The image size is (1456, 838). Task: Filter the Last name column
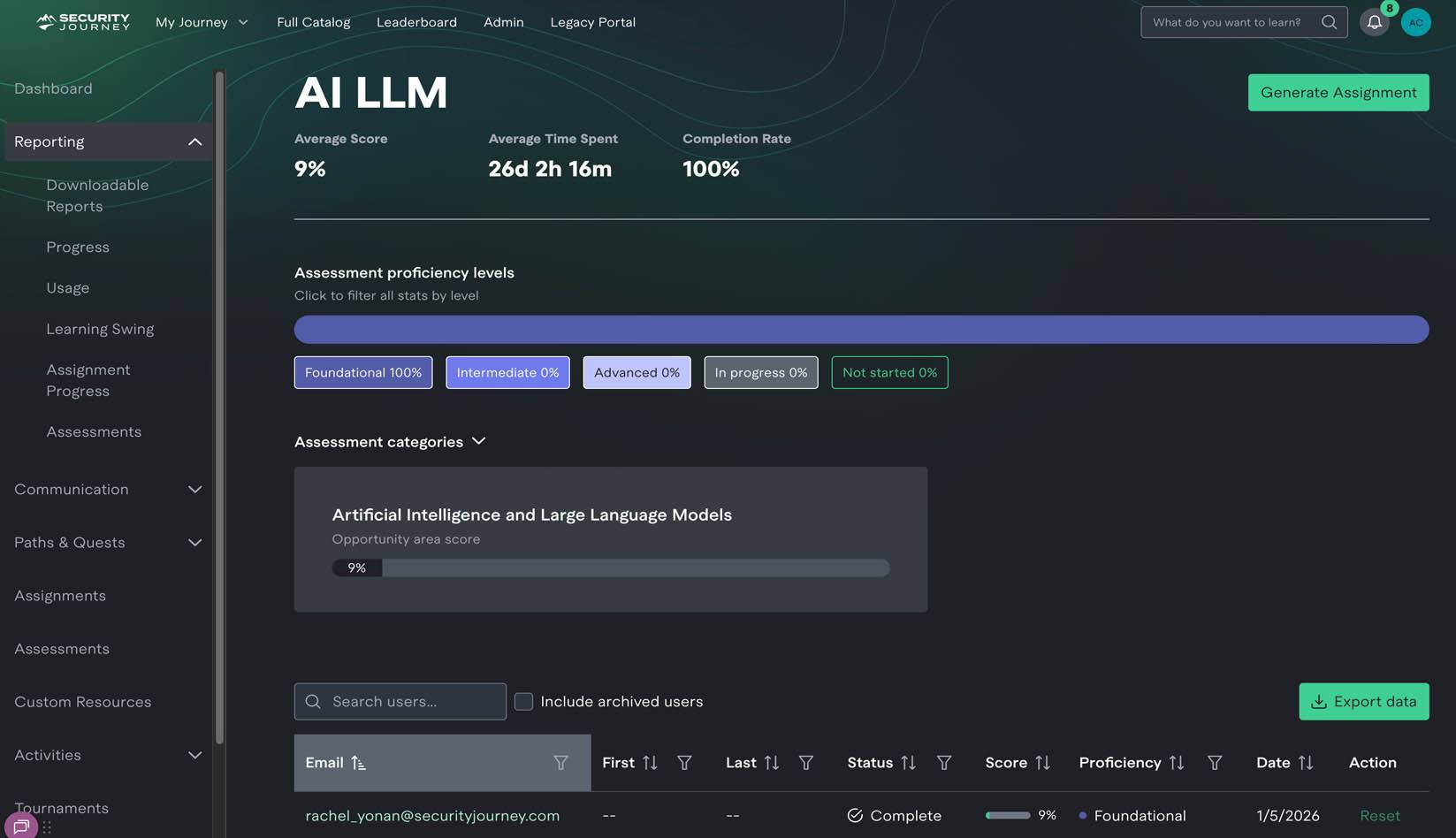pyautogui.click(x=806, y=763)
